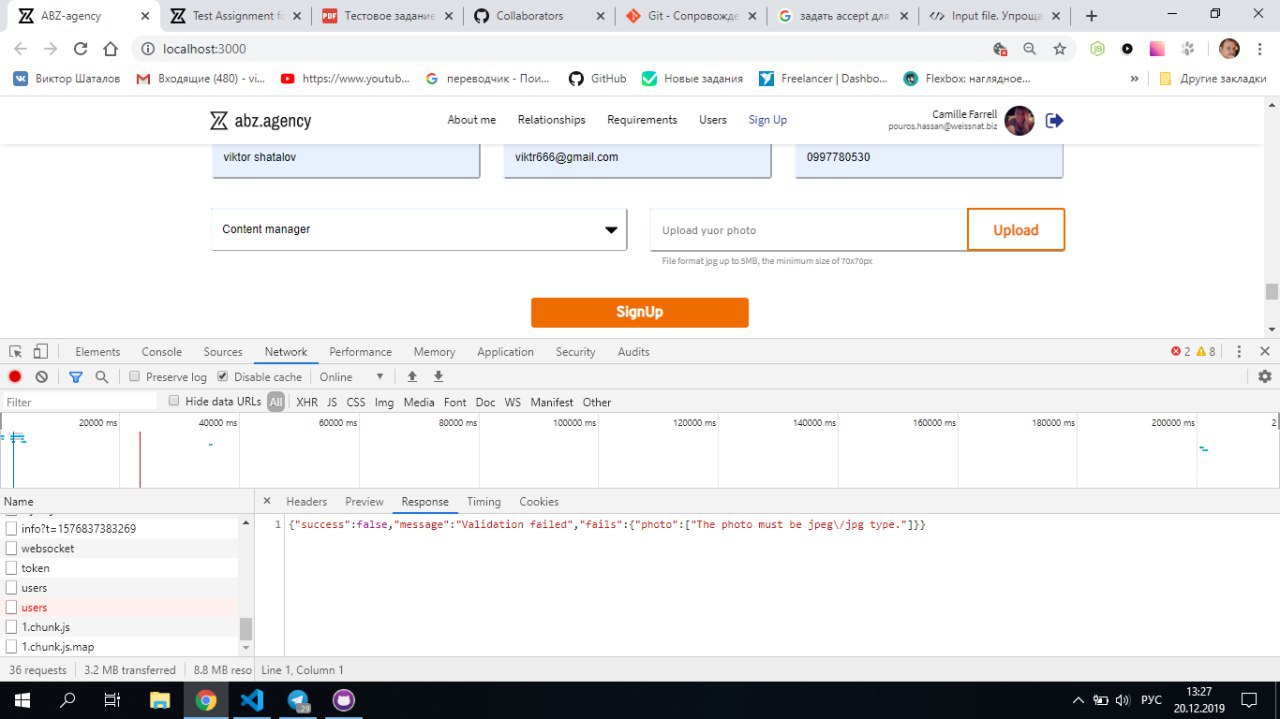
Task: Switch to the Console panel tab
Action: point(162,351)
